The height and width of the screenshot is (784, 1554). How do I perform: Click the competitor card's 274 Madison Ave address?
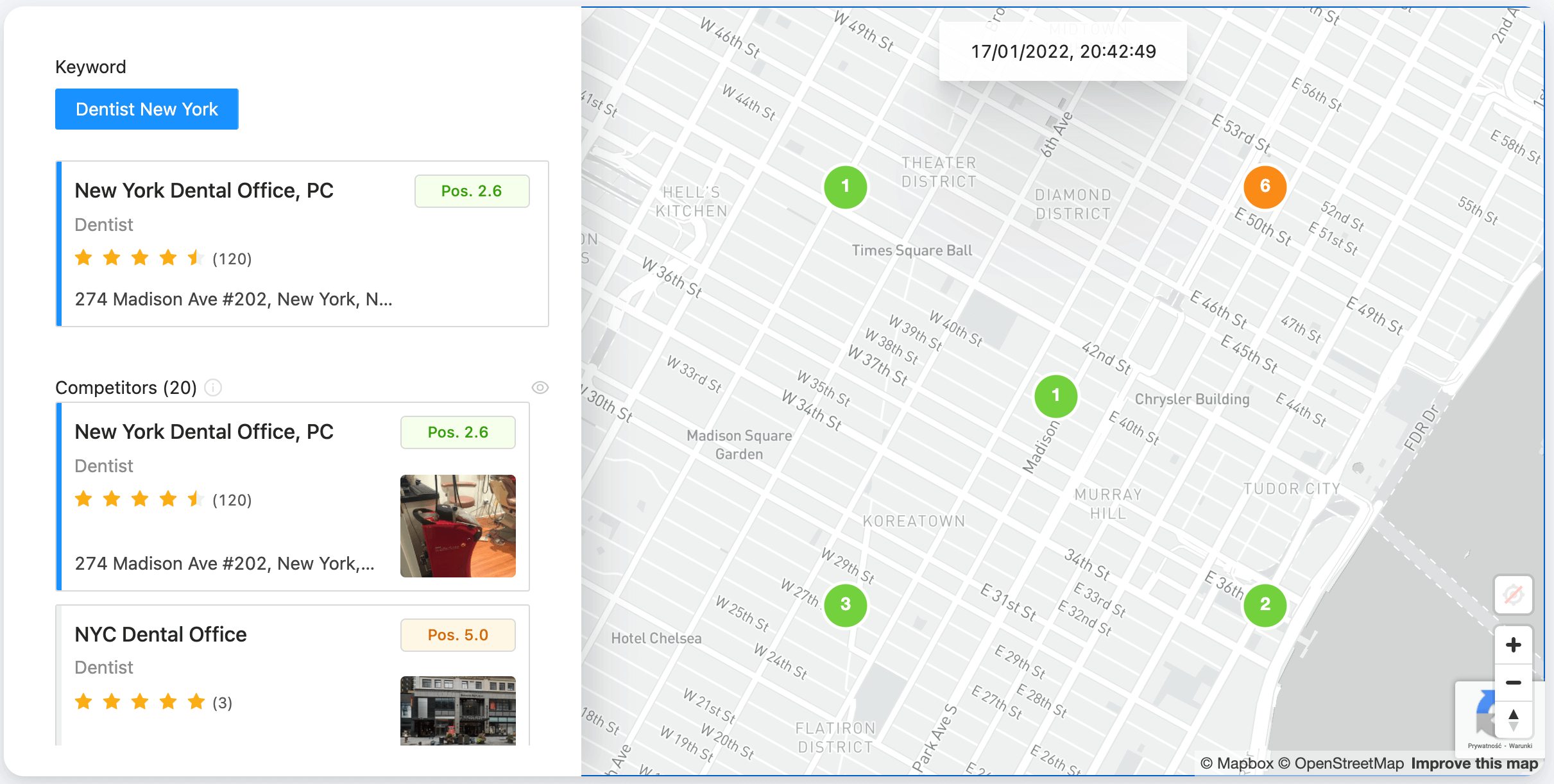[225, 564]
